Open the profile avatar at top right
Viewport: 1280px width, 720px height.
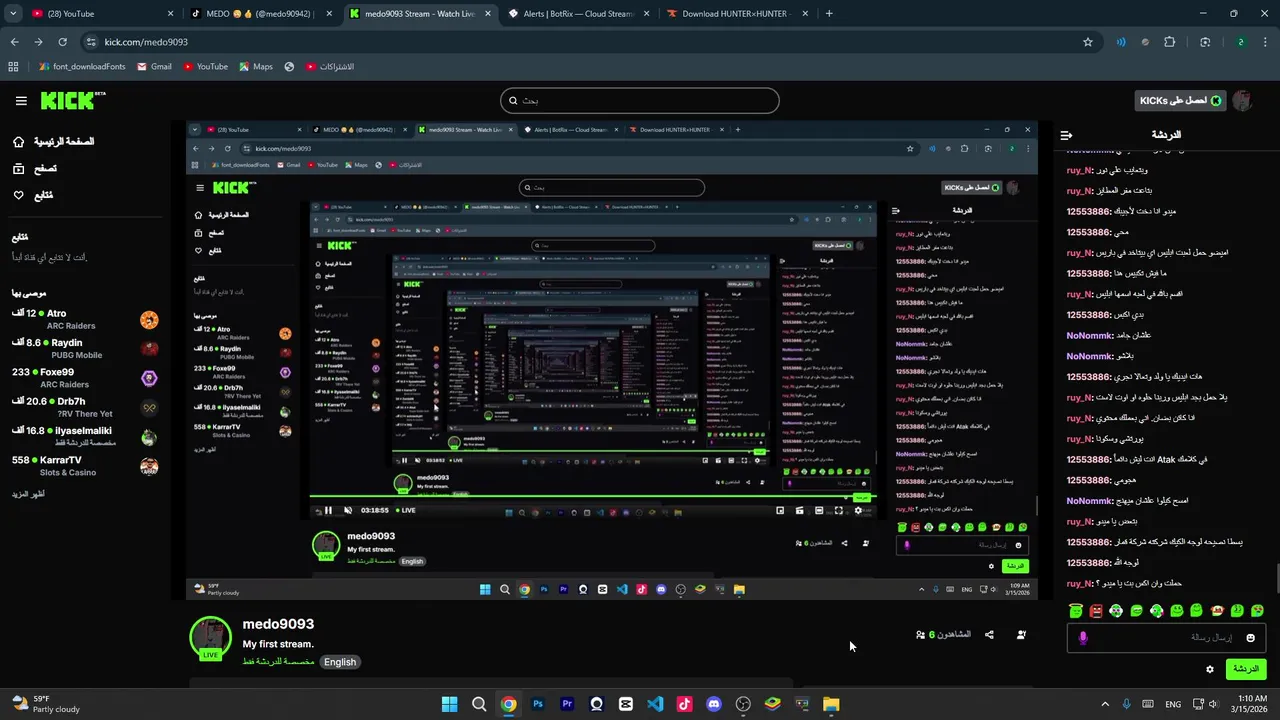coord(1242,101)
